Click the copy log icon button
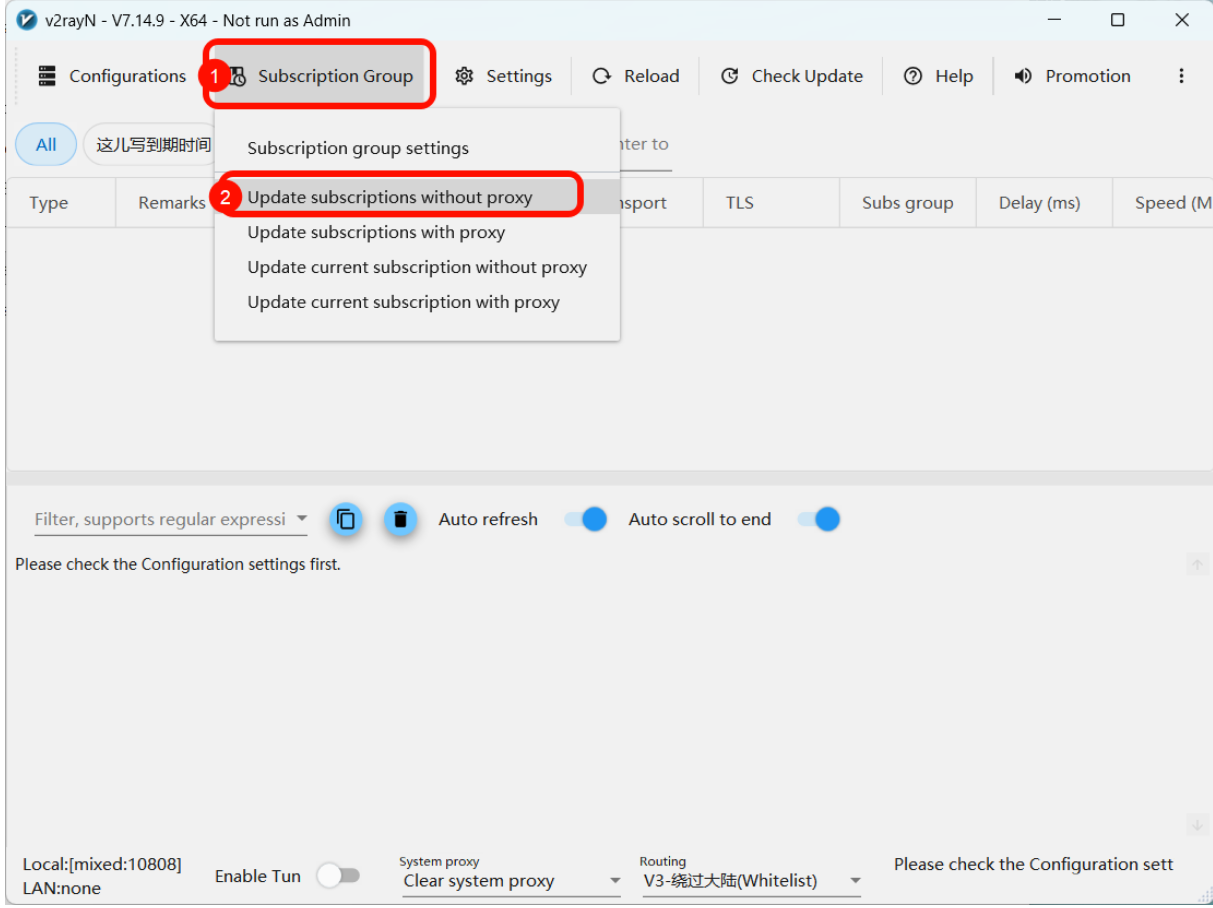The width and height of the screenshot is (1213, 908). tap(346, 519)
